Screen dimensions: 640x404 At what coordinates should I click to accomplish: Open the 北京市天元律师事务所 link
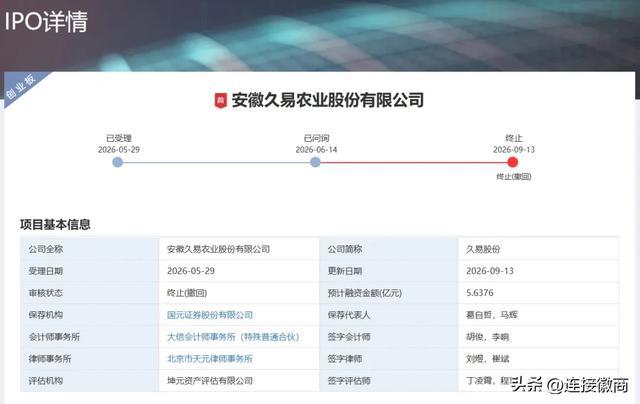[210, 359]
